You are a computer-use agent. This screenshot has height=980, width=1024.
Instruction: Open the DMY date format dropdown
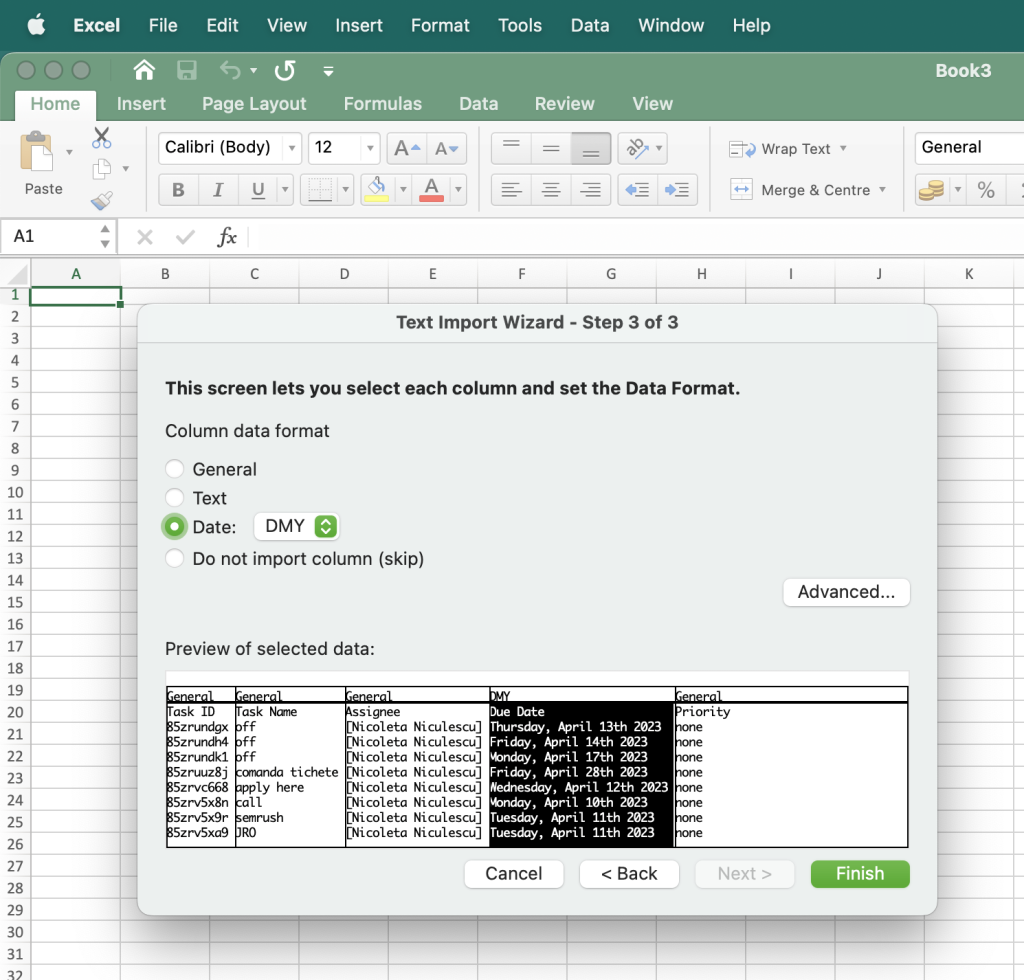(x=296, y=525)
